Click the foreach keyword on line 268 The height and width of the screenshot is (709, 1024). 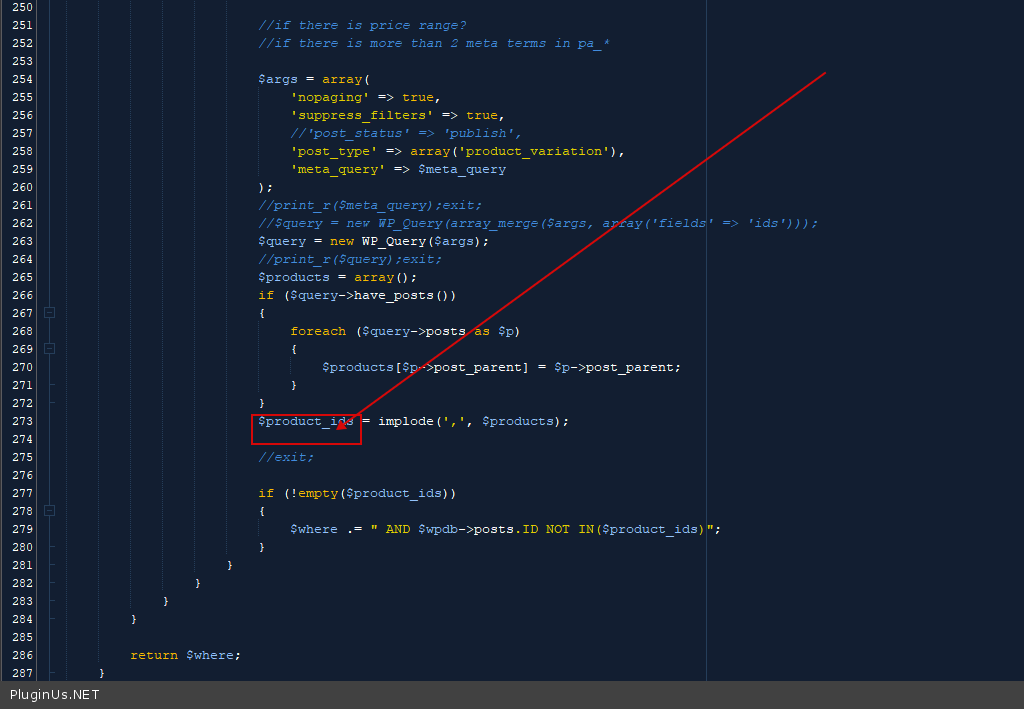pos(318,331)
